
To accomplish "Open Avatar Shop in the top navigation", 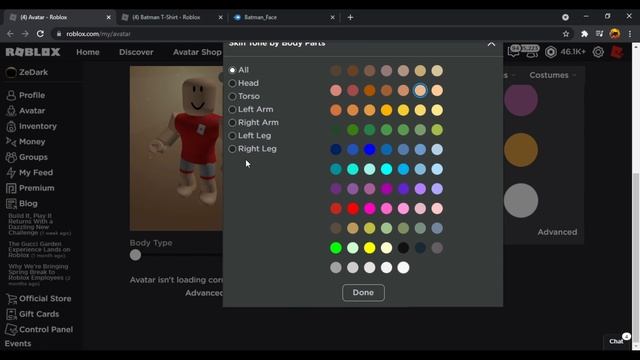I will tap(197, 52).
